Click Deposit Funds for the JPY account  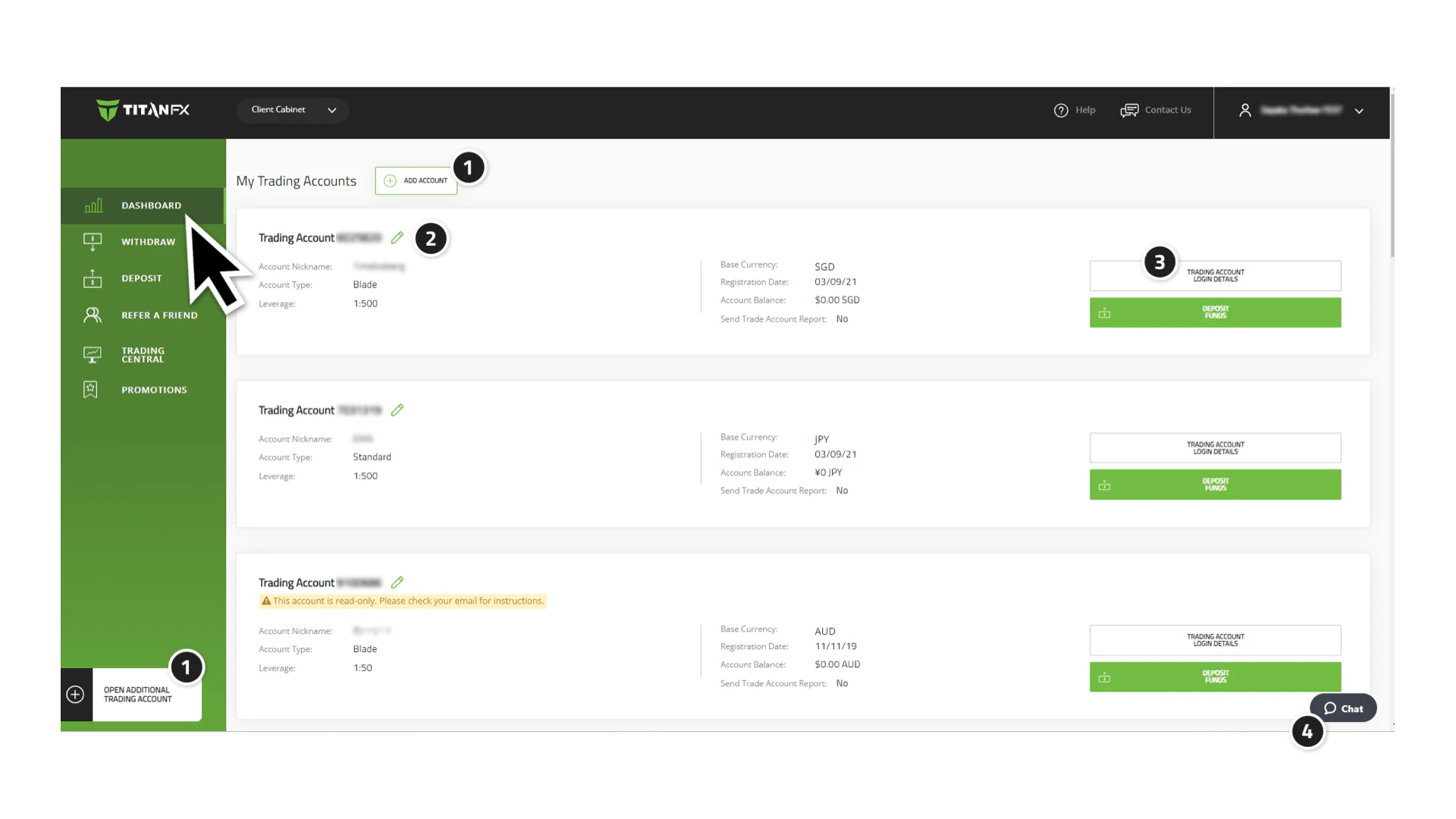tap(1215, 485)
